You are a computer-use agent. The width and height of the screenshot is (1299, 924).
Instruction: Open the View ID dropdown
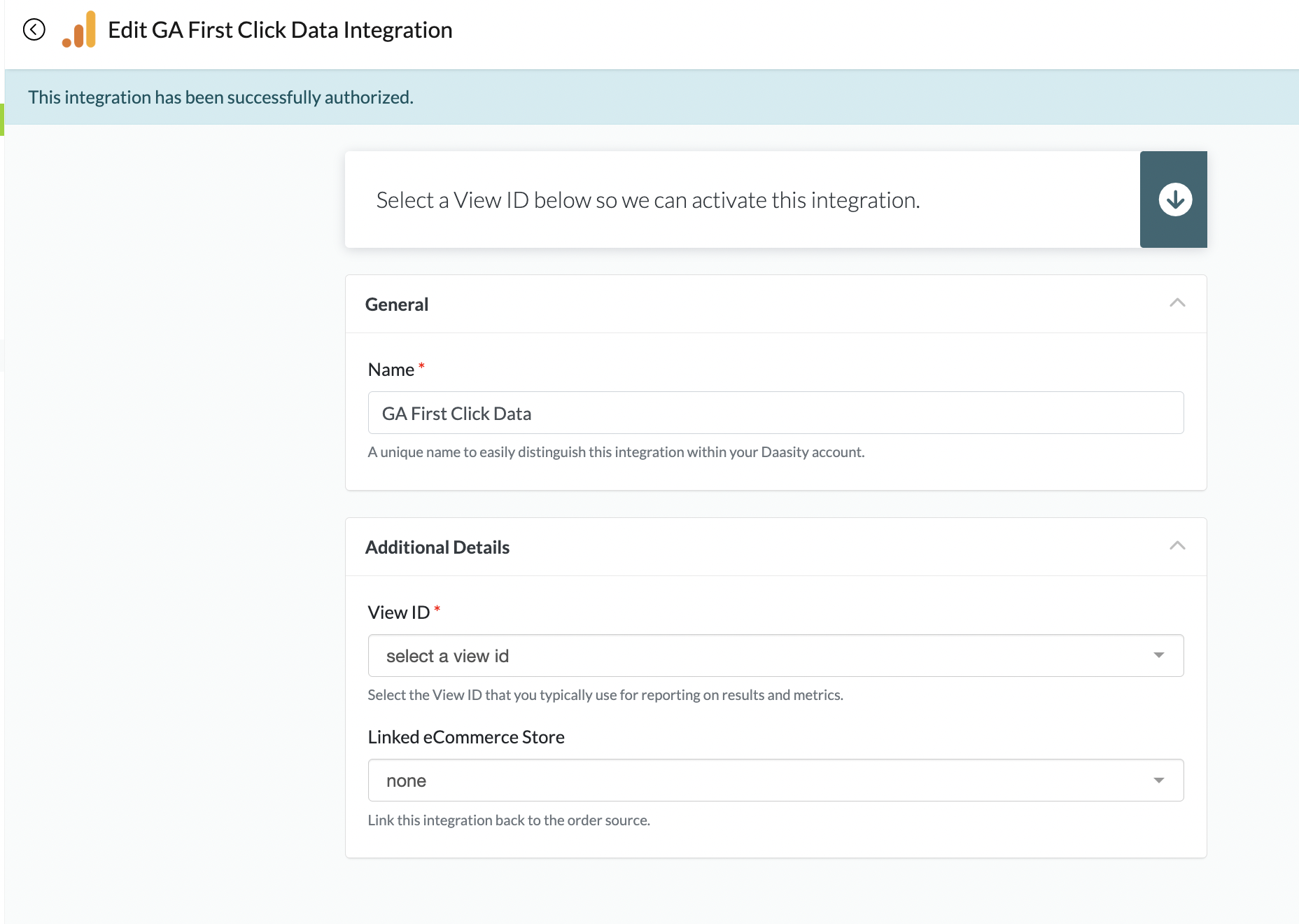(x=775, y=656)
